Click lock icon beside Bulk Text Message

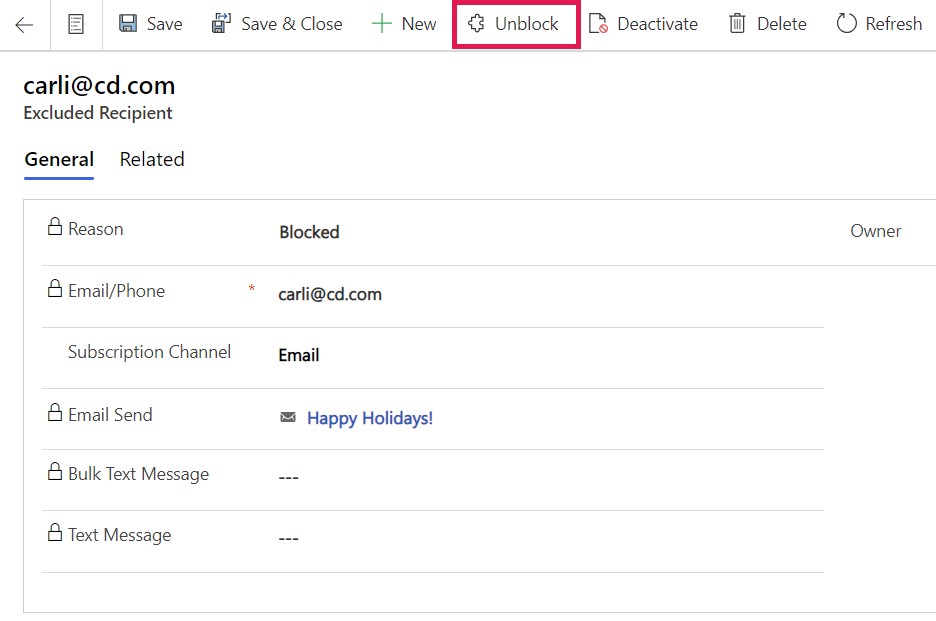(x=55, y=471)
